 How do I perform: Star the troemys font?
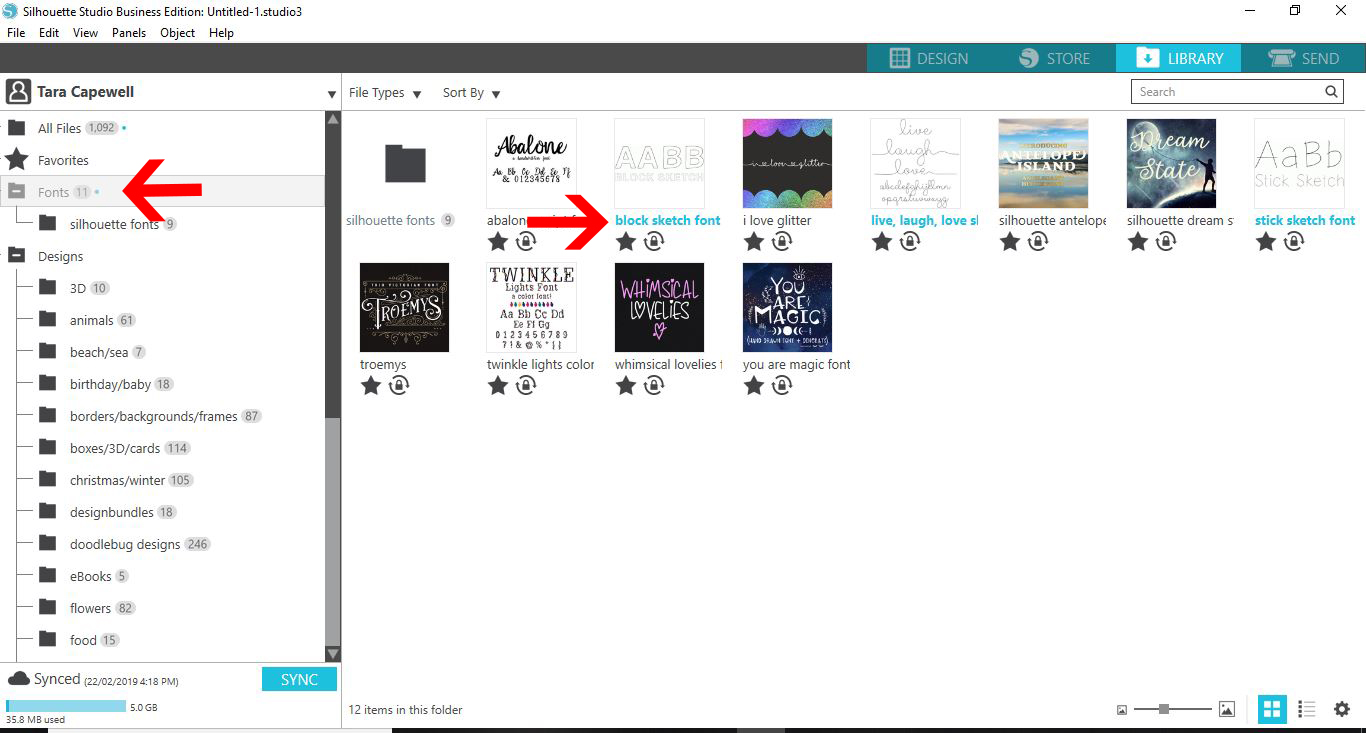[x=370, y=385]
